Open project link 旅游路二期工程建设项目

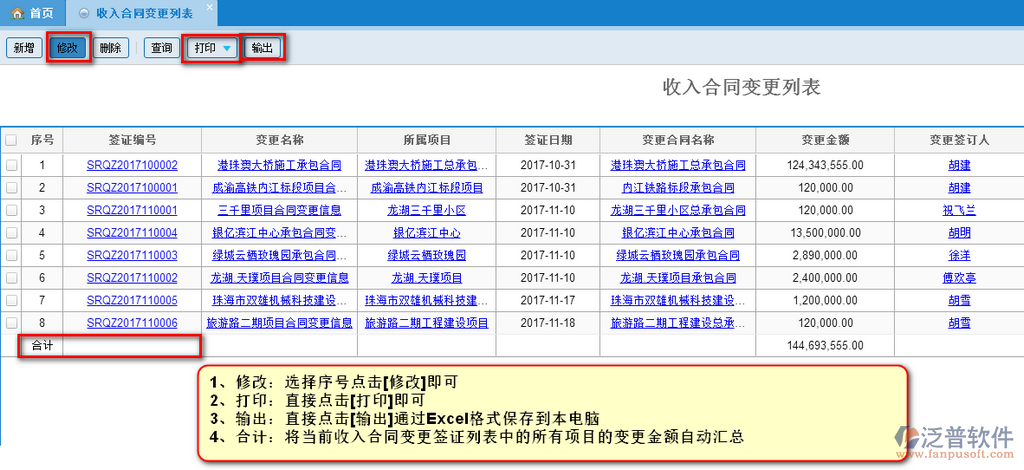[x=426, y=322]
